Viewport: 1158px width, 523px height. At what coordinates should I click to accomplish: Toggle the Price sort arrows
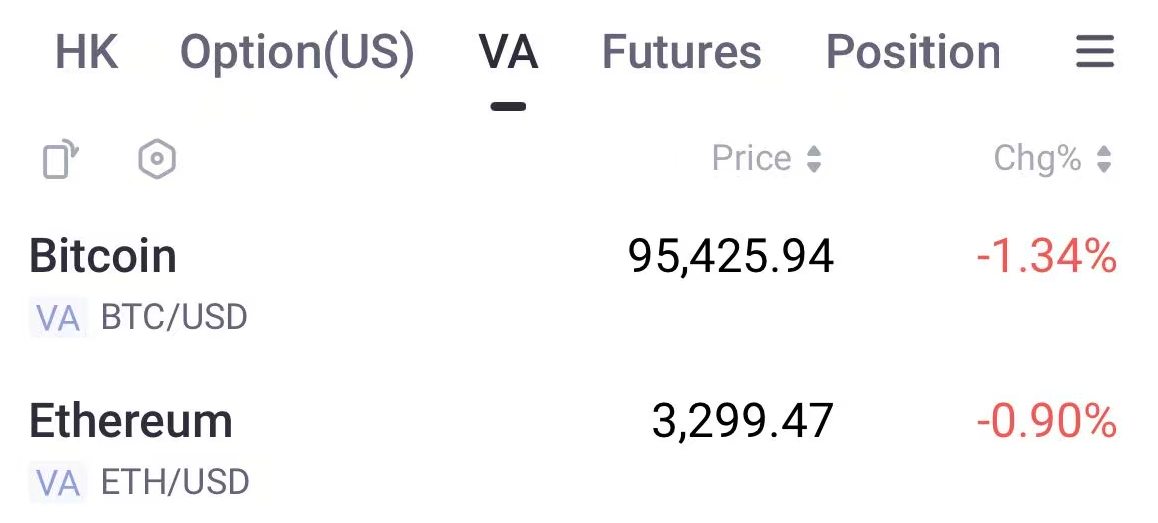click(814, 159)
